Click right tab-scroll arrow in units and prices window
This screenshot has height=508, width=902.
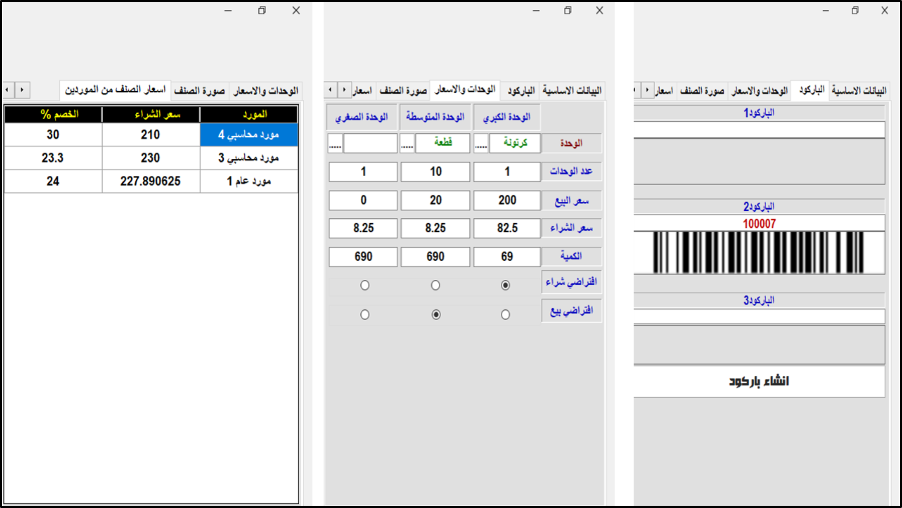point(345,89)
